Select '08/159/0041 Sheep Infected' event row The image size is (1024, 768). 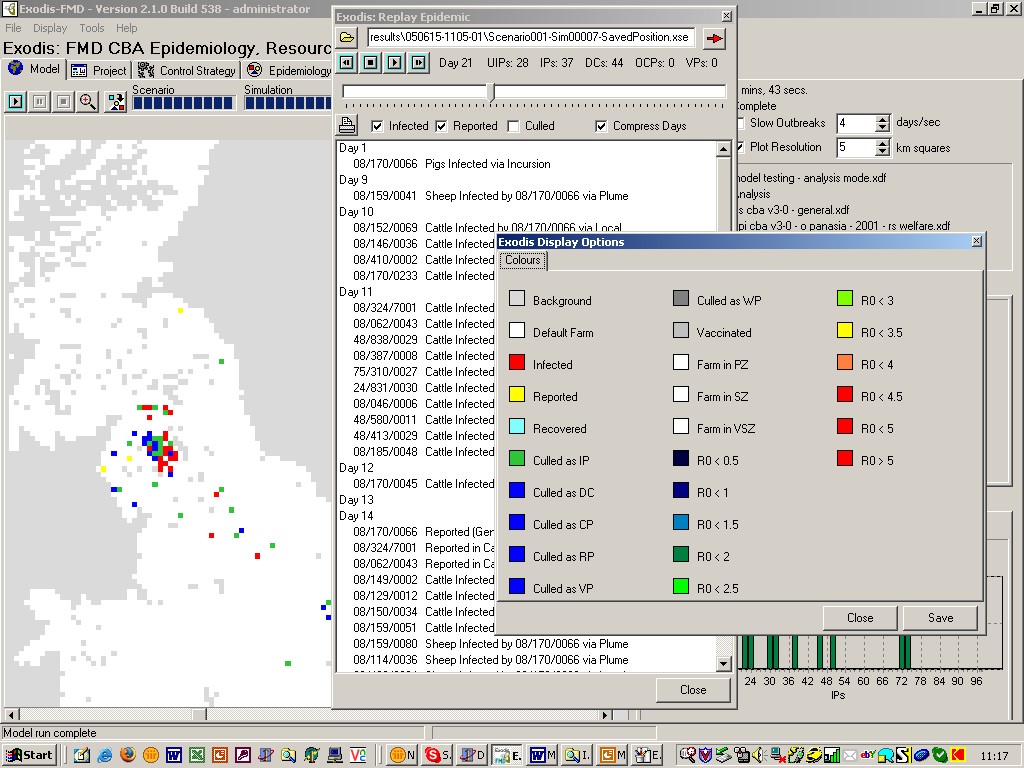pyautogui.click(x=491, y=196)
